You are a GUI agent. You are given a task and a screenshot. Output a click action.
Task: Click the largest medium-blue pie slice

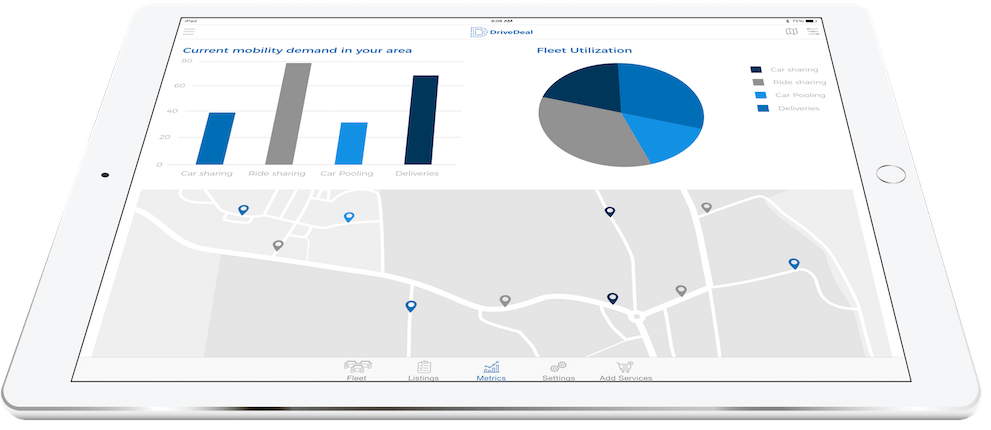coord(660,92)
